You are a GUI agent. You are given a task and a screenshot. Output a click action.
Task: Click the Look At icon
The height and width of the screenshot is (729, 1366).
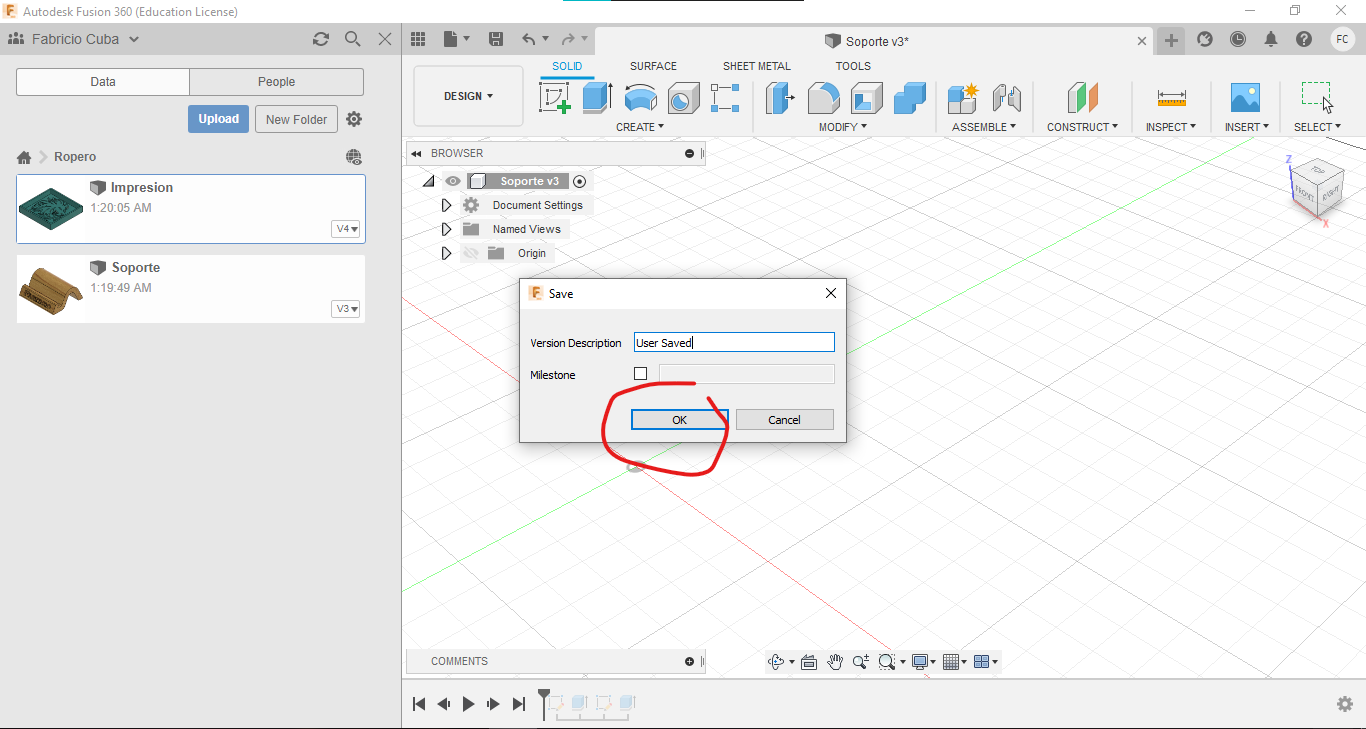(x=809, y=661)
